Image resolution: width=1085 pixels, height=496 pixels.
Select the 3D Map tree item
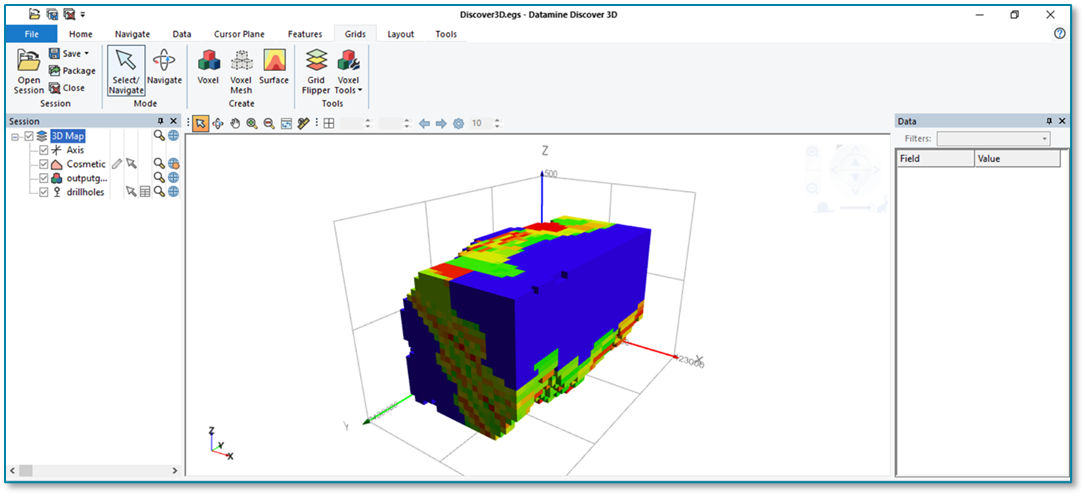[x=68, y=136]
